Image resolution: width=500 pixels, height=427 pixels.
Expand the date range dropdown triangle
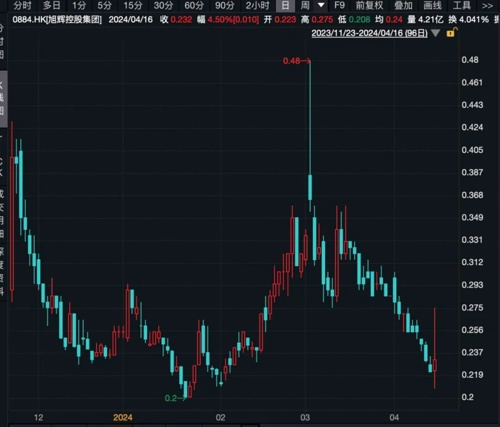pos(435,33)
